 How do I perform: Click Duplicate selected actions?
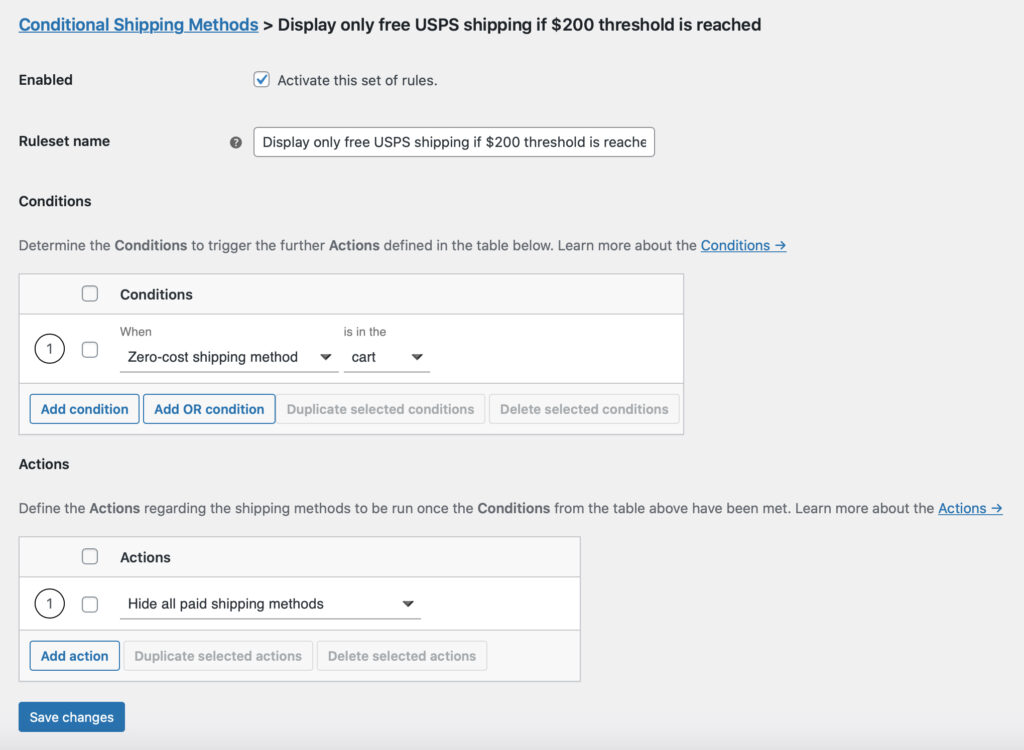pyautogui.click(x=218, y=655)
